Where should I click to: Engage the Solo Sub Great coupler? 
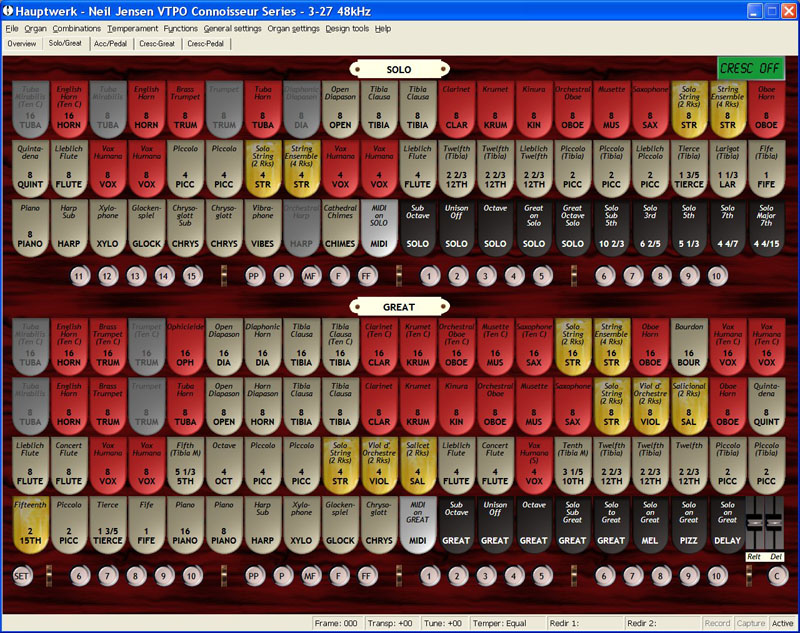pyautogui.click(x=572, y=525)
